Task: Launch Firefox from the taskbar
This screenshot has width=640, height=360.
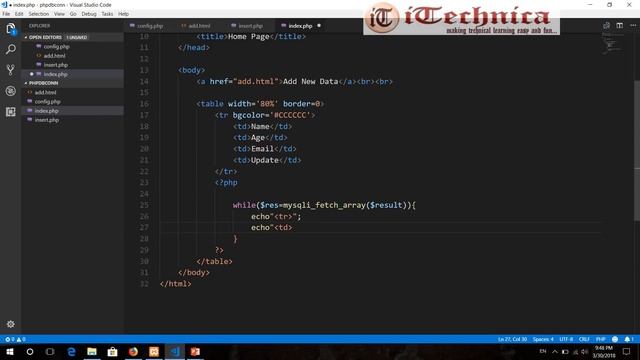Action: click(x=133, y=351)
